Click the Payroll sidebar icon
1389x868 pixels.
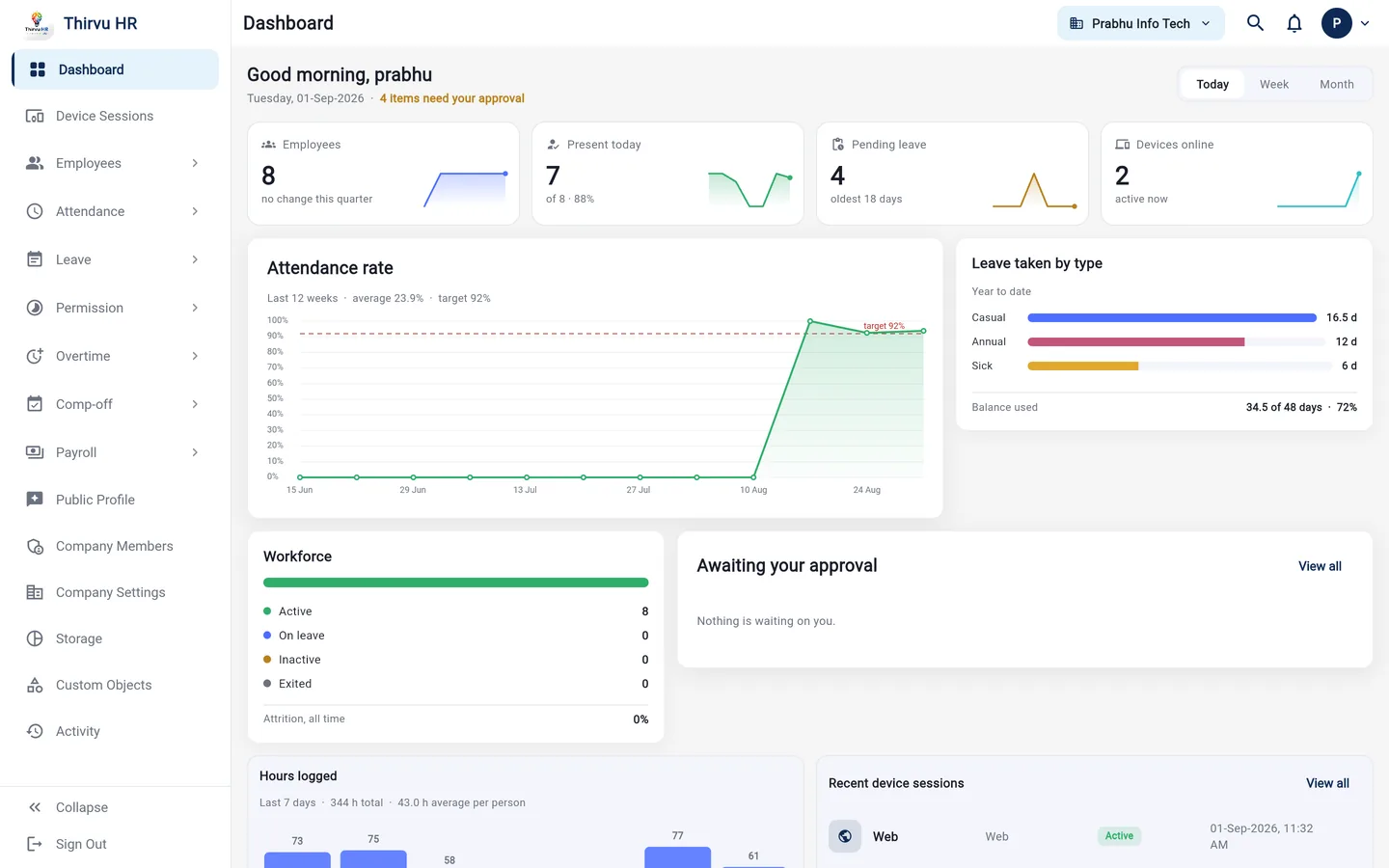click(35, 452)
